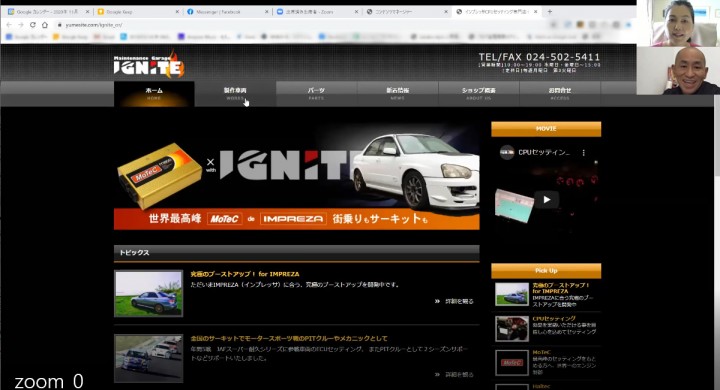This screenshot has height=390, width=720.
Task: Open the お問合せ (ACCESS) menu item
Action: [560, 94]
